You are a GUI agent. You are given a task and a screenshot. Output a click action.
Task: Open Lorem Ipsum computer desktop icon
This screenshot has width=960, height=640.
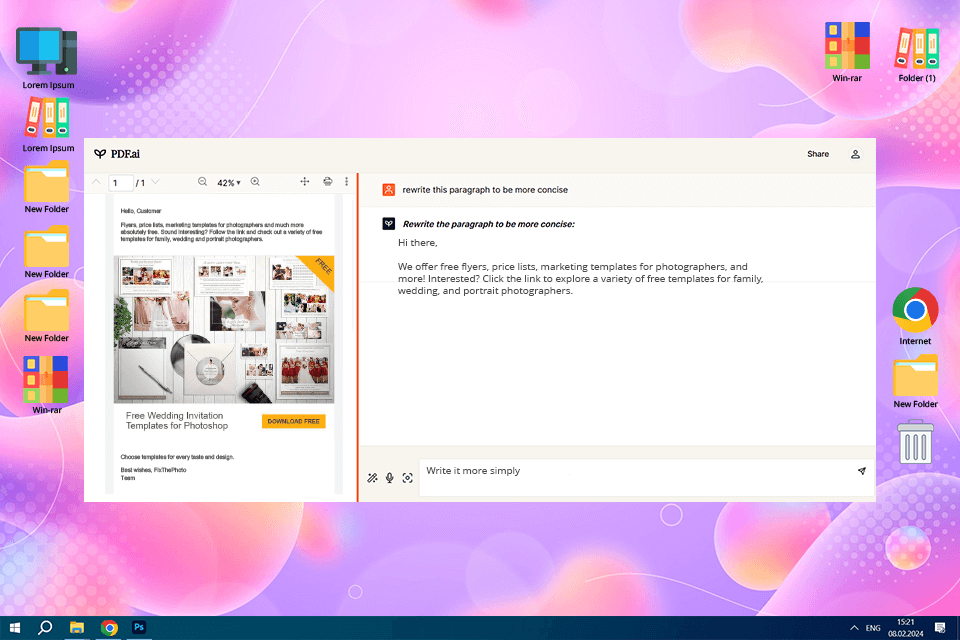pyautogui.click(x=47, y=58)
